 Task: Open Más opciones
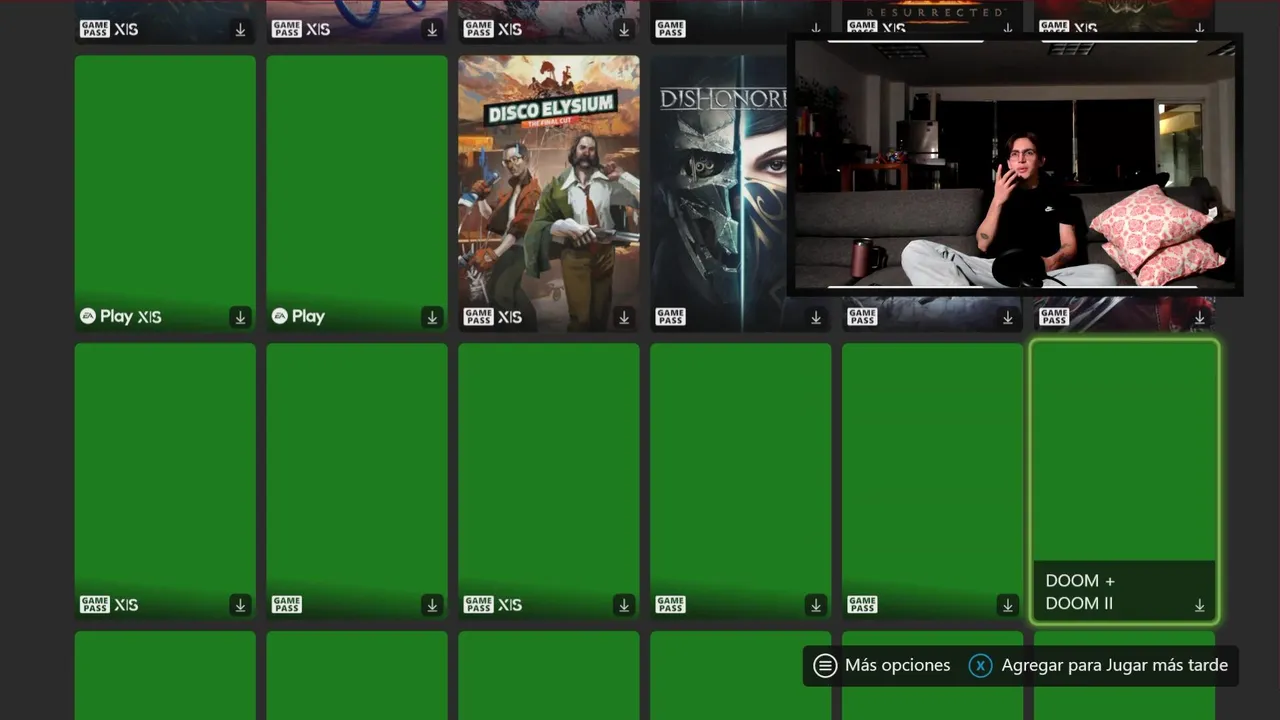point(882,665)
